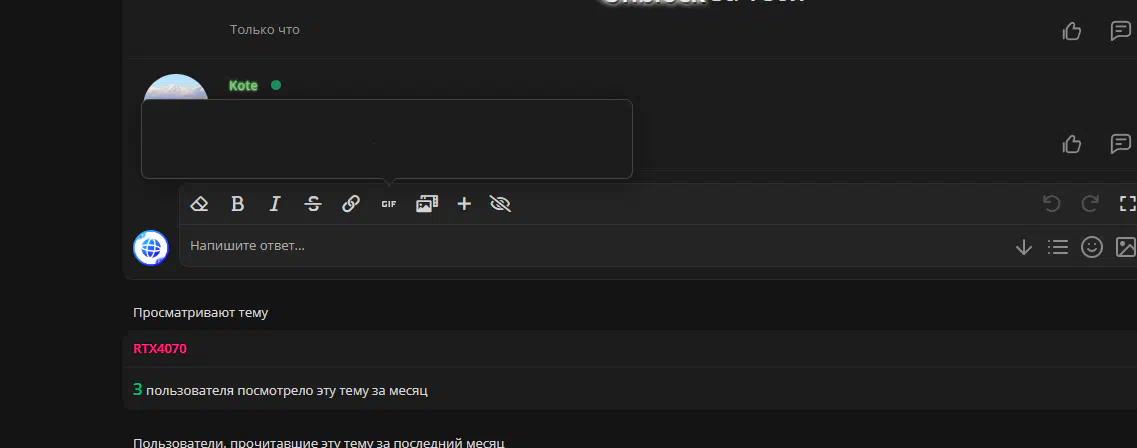Expand the editor to fullscreen
The height and width of the screenshot is (448, 1137).
tap(1128, 204)
